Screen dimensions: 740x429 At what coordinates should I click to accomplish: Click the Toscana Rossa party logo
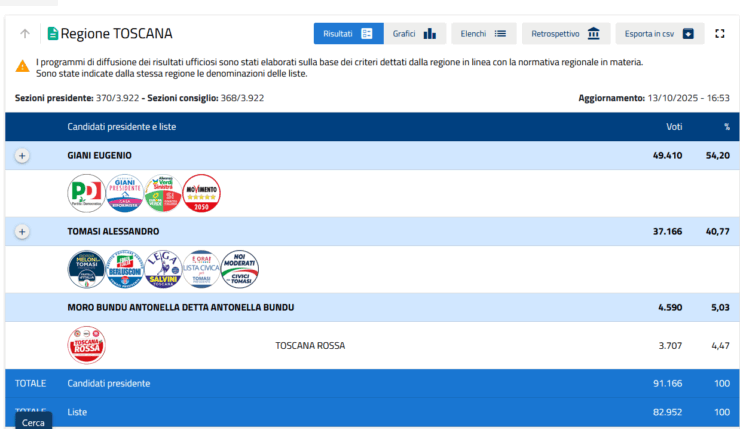coord(86,345)
